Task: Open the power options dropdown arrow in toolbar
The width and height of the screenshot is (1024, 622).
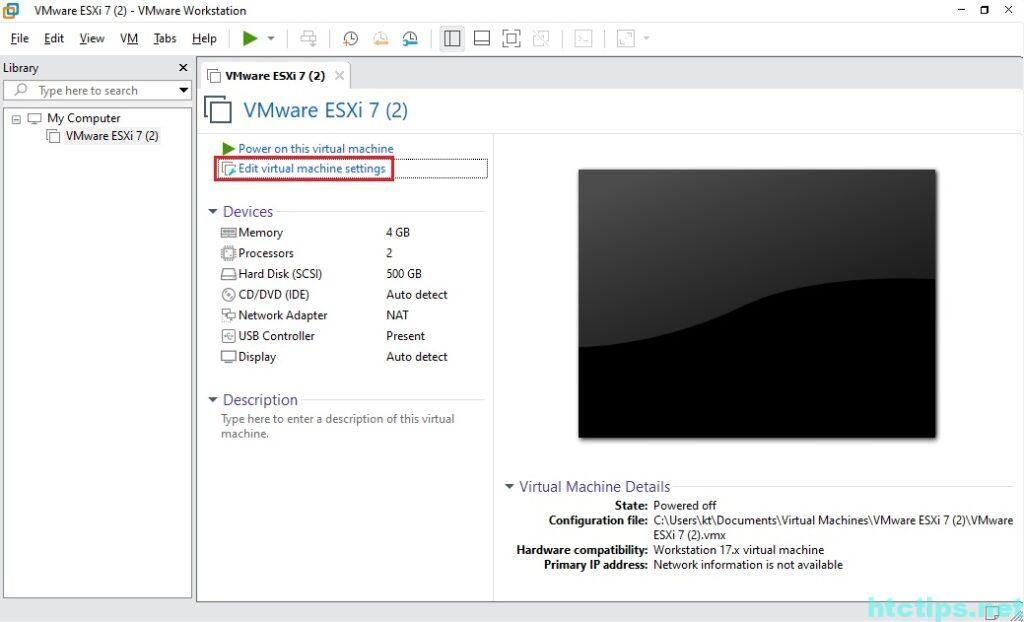Action: point(271,39)
